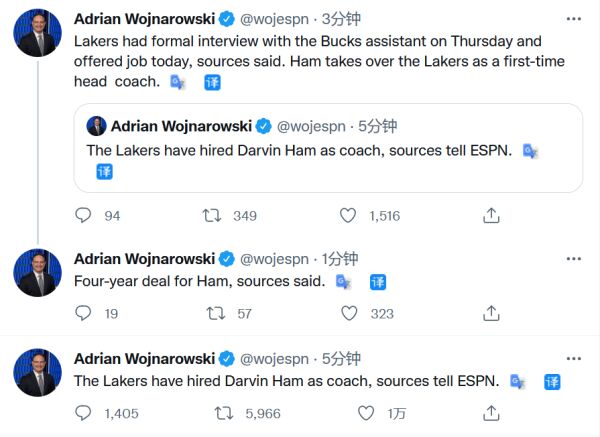Click the small avatar in the quoted tweet

(x=96, y=126)
